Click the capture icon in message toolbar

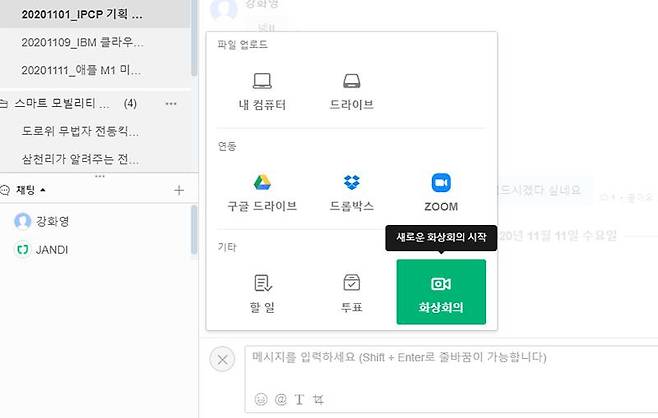coord(318,399)
